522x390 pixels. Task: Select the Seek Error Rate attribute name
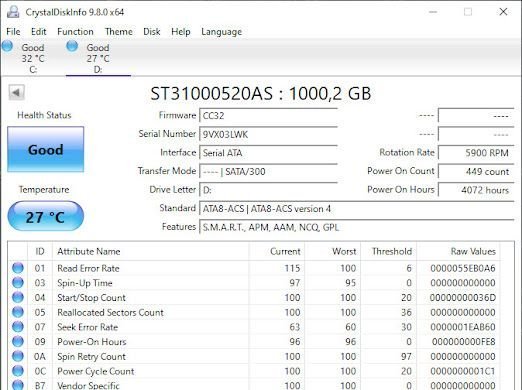[x=88, y=327]
